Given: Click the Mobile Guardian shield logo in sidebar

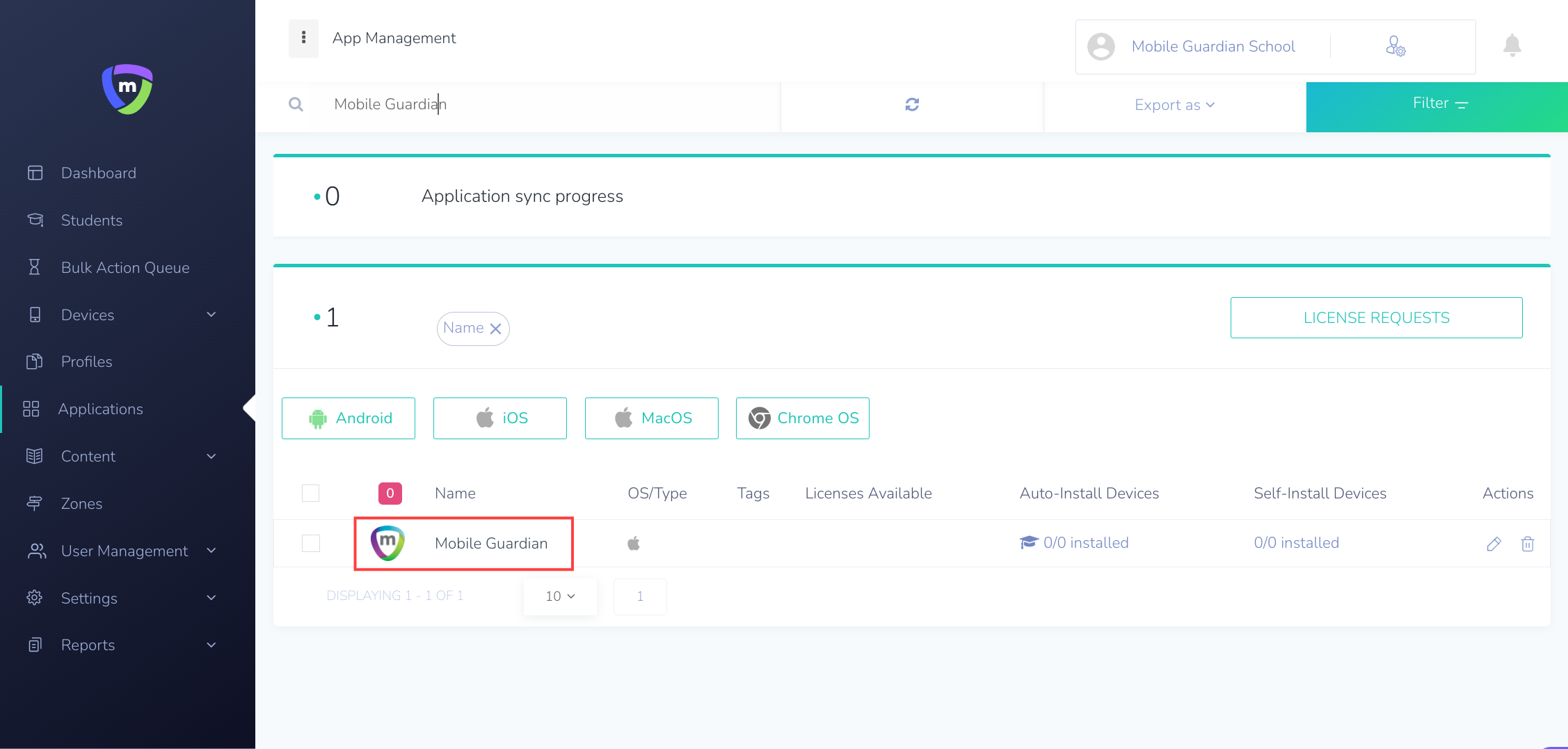Looking at the screenshot, I should pos(127,89).
